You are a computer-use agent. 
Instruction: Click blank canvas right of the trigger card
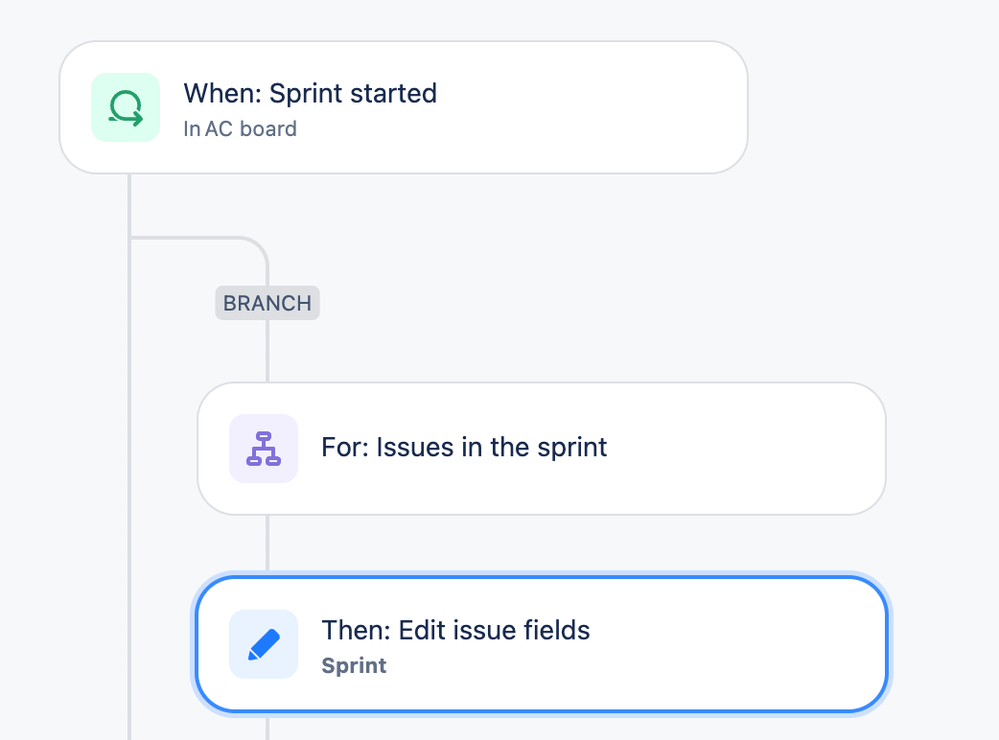tap(873, 107)
